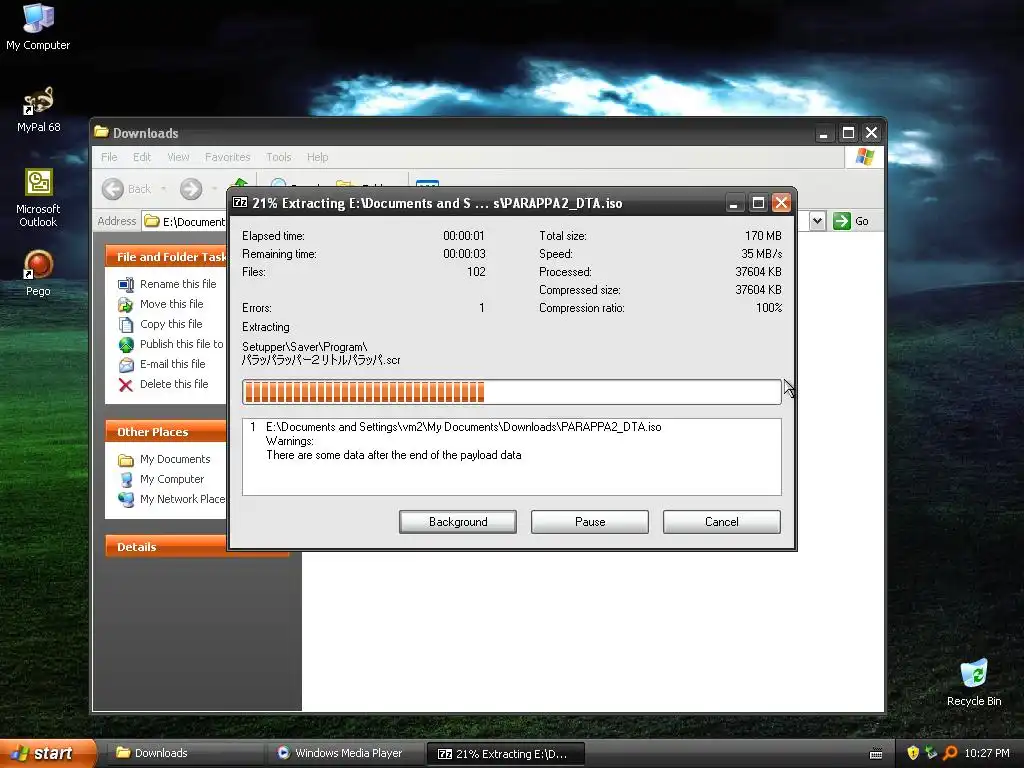Click the 7z icon in dialog title bar
Image resolution: width=1024 pixels, height=768 pixels.
pyautogui.click(x=240, y=202)
